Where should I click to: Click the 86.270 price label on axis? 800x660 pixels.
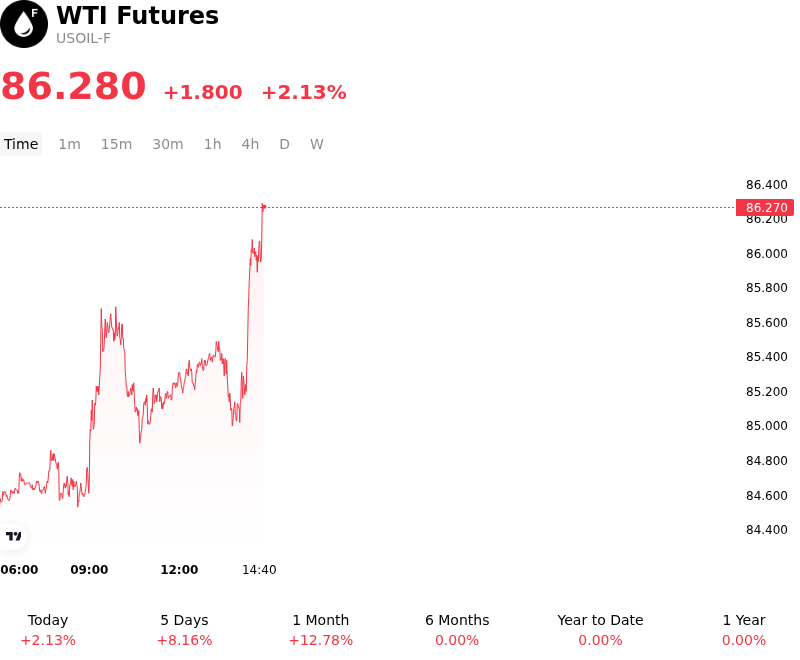[765, 208]
